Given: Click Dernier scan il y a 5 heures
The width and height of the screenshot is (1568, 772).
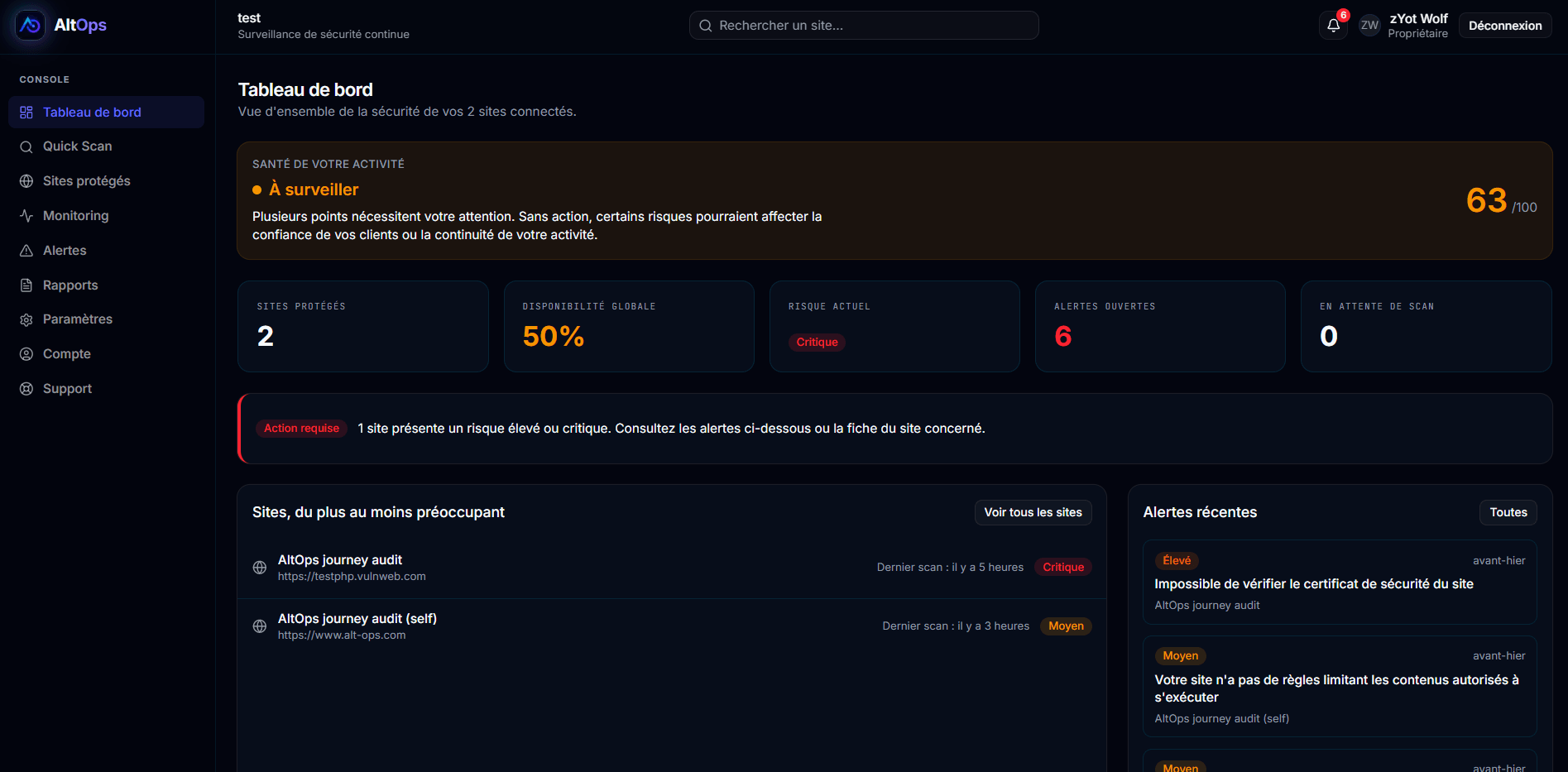Looking at the screenshot, I should coord(950,568).
